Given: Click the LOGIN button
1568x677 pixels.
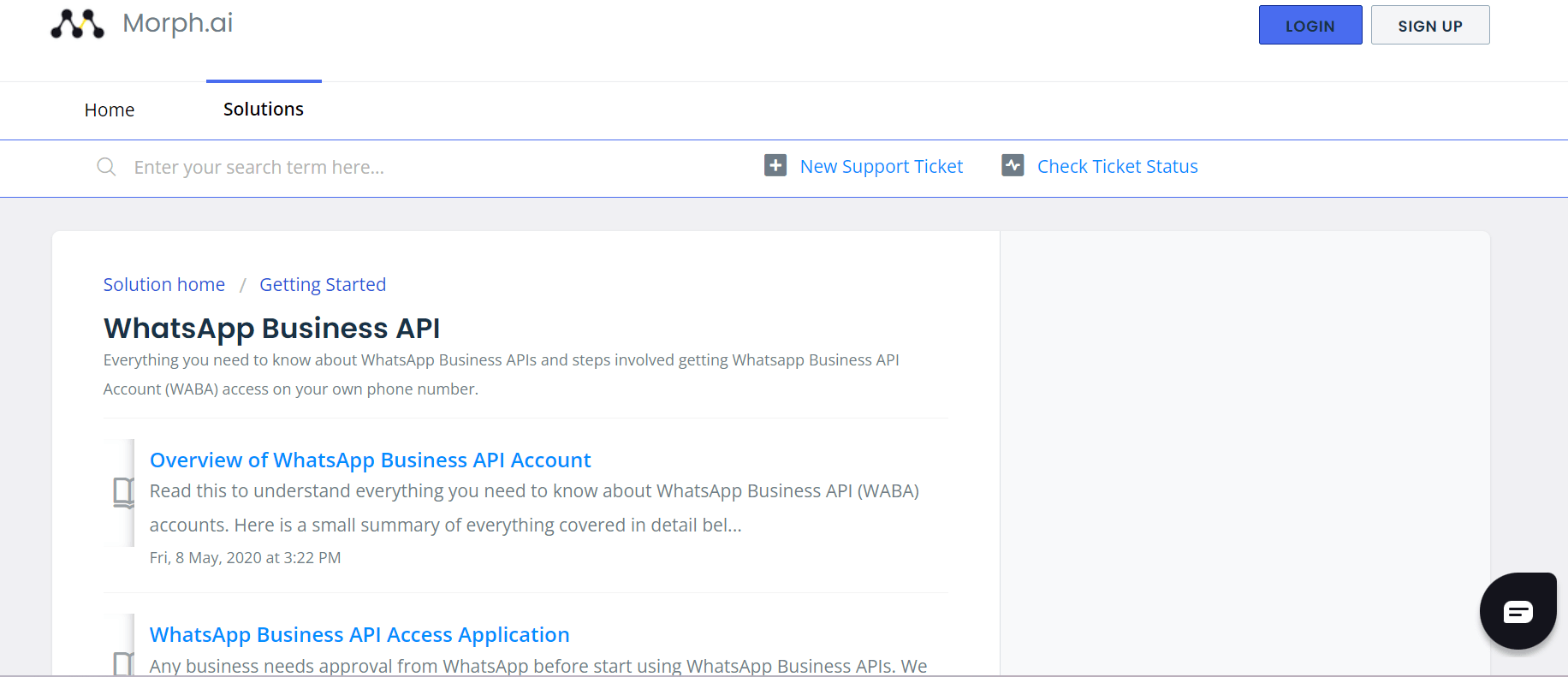Looking at the screenshot, I should coord(1310,25).
